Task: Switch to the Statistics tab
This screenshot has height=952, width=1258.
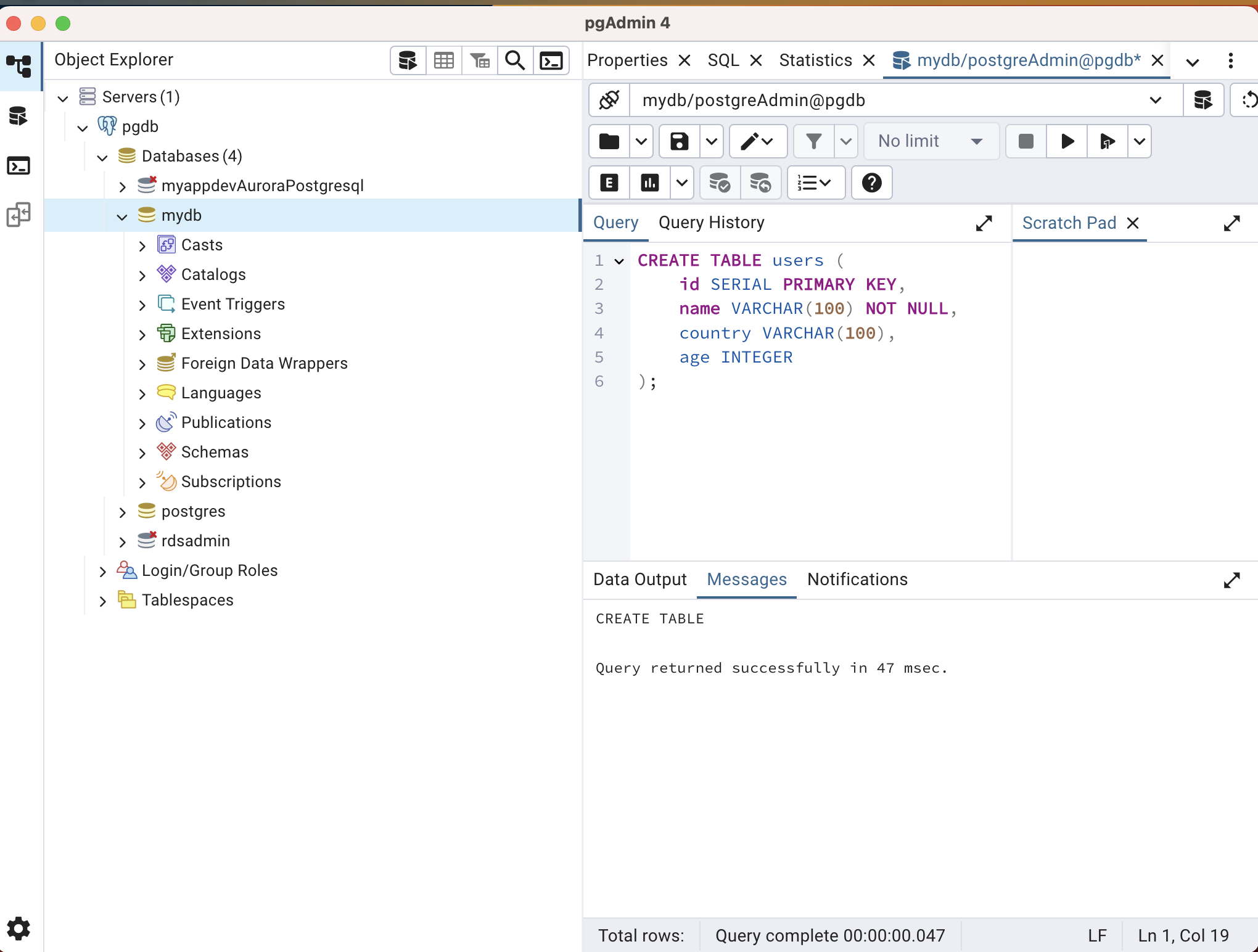Action: [815, 60]
